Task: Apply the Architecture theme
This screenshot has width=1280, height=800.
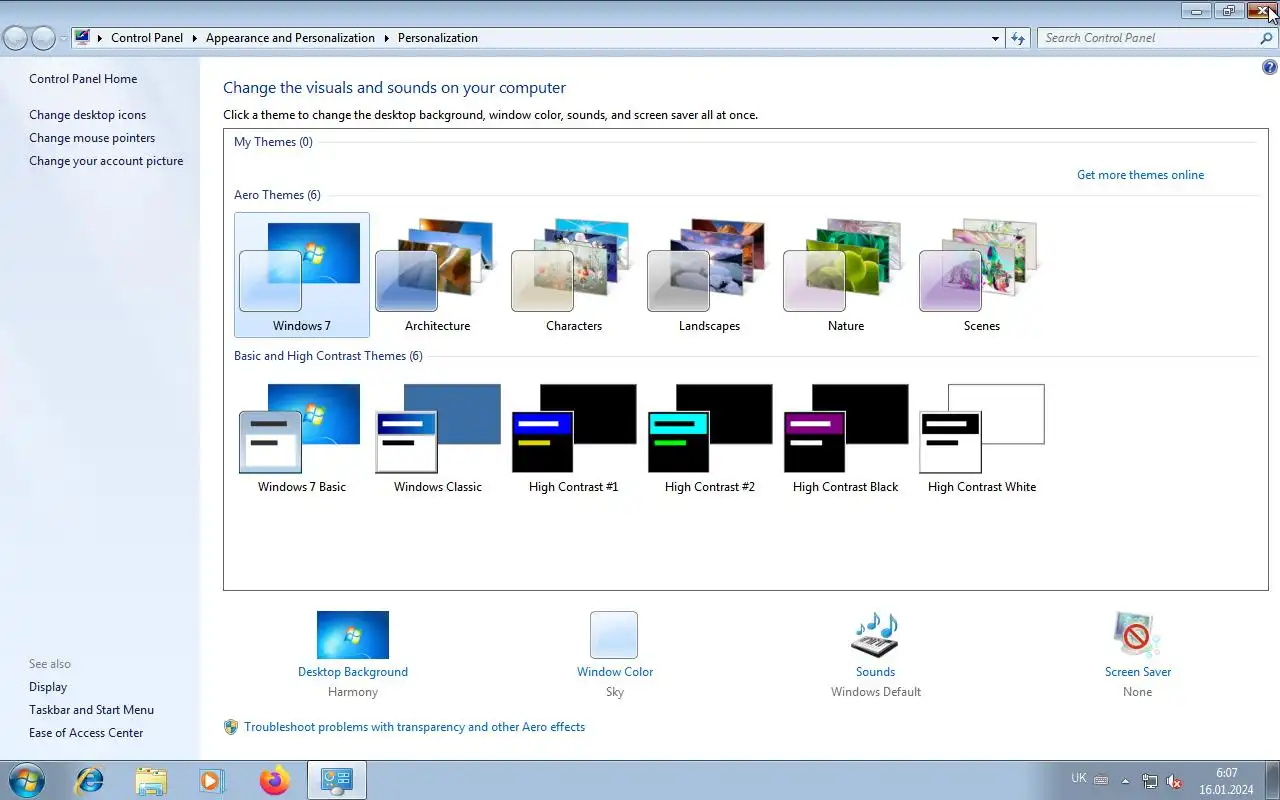Action: click(438, 275)
